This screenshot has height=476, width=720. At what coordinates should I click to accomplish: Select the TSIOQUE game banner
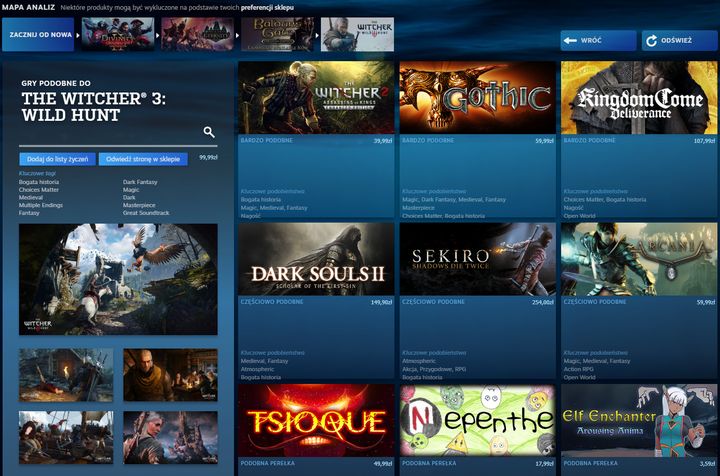click(x=316, y=420)
